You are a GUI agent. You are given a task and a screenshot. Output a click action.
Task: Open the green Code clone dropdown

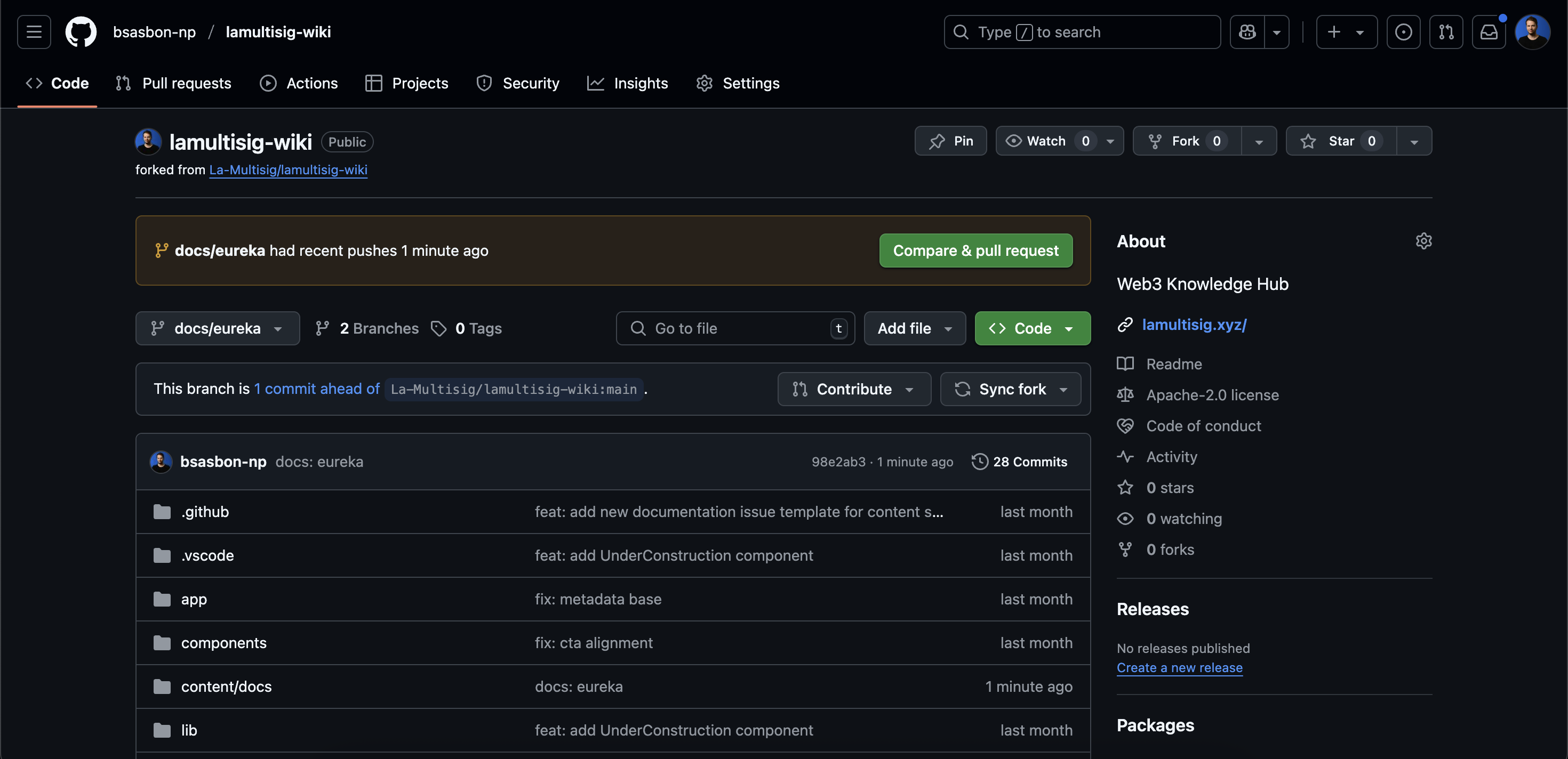tap(1033, 328)
